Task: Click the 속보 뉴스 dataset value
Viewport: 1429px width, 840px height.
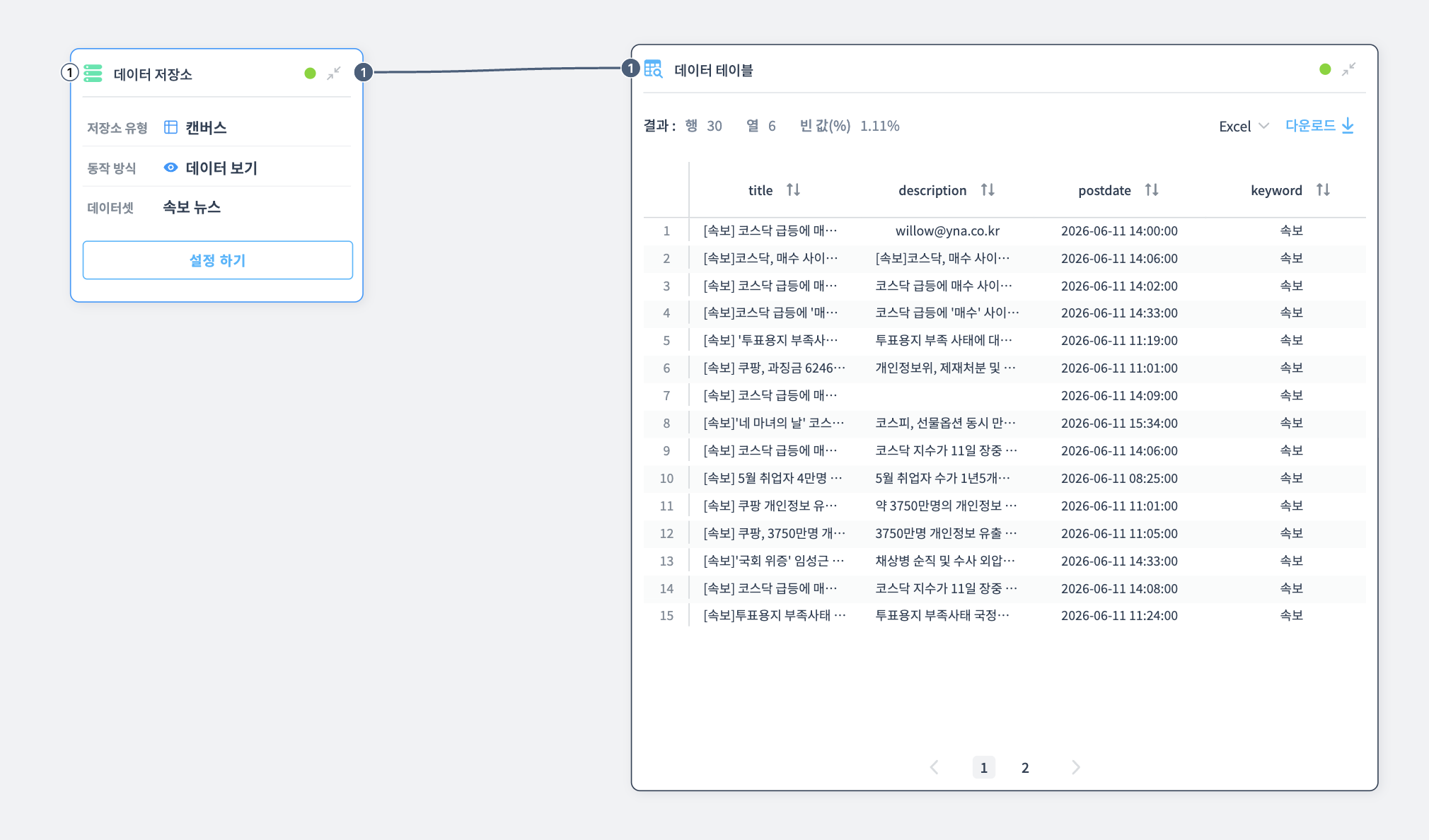Action: click(x=192, y=207)
